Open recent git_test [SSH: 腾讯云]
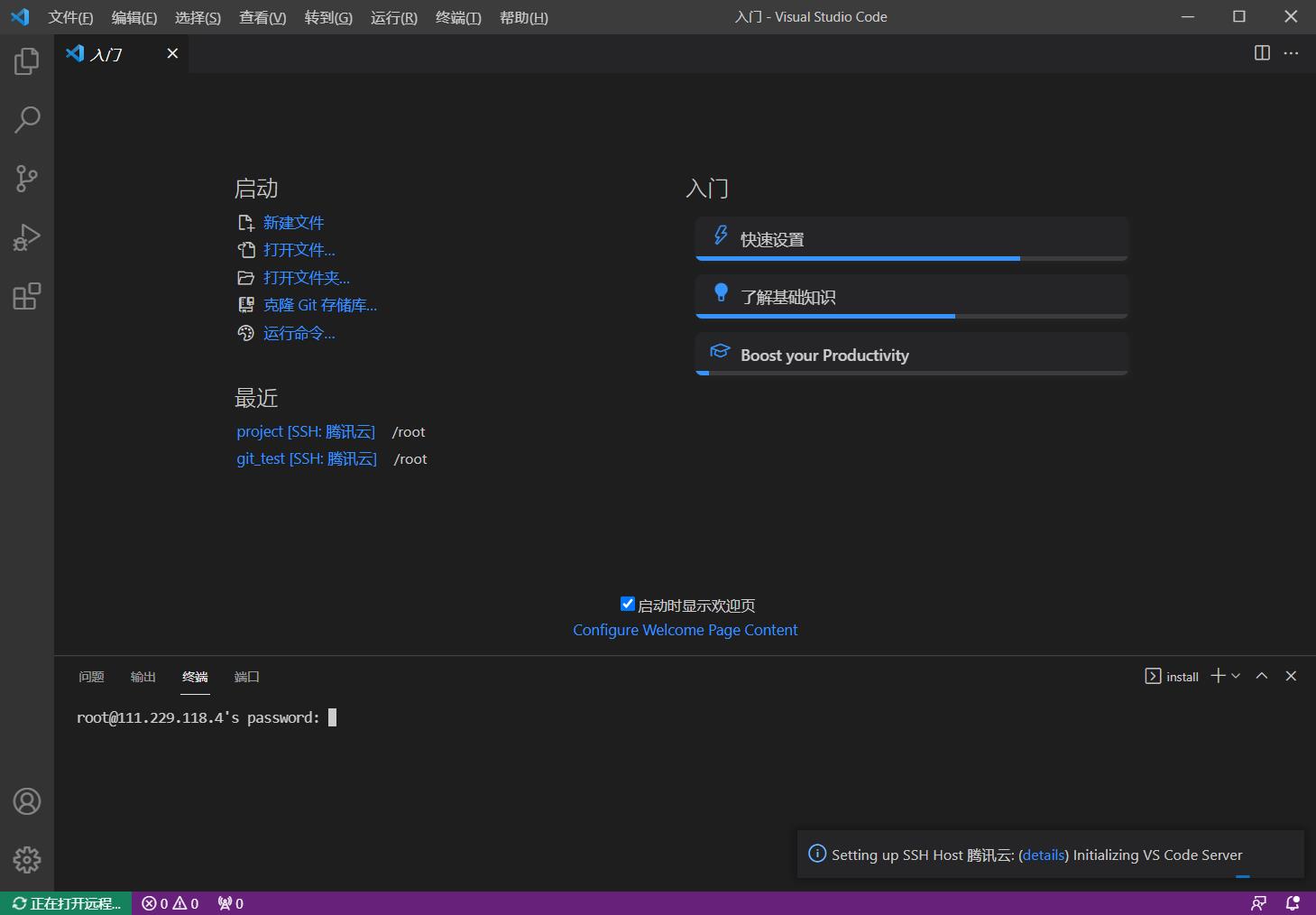 click(x=307, y=458)
